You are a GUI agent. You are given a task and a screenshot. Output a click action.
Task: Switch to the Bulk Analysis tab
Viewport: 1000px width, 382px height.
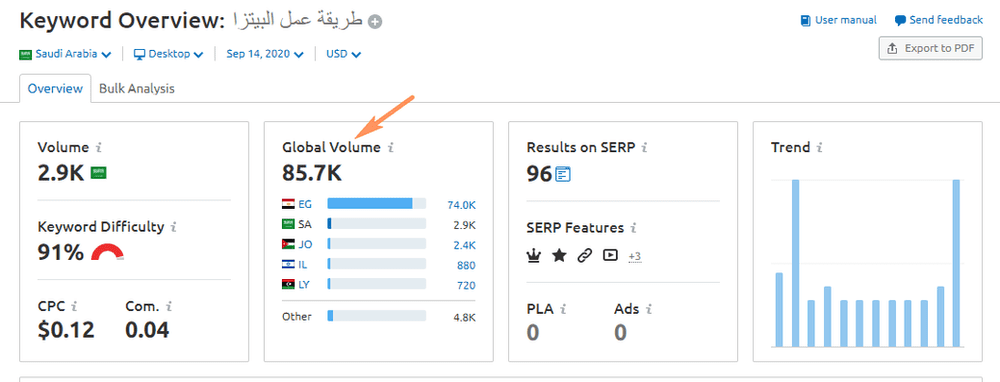point(136,89)
